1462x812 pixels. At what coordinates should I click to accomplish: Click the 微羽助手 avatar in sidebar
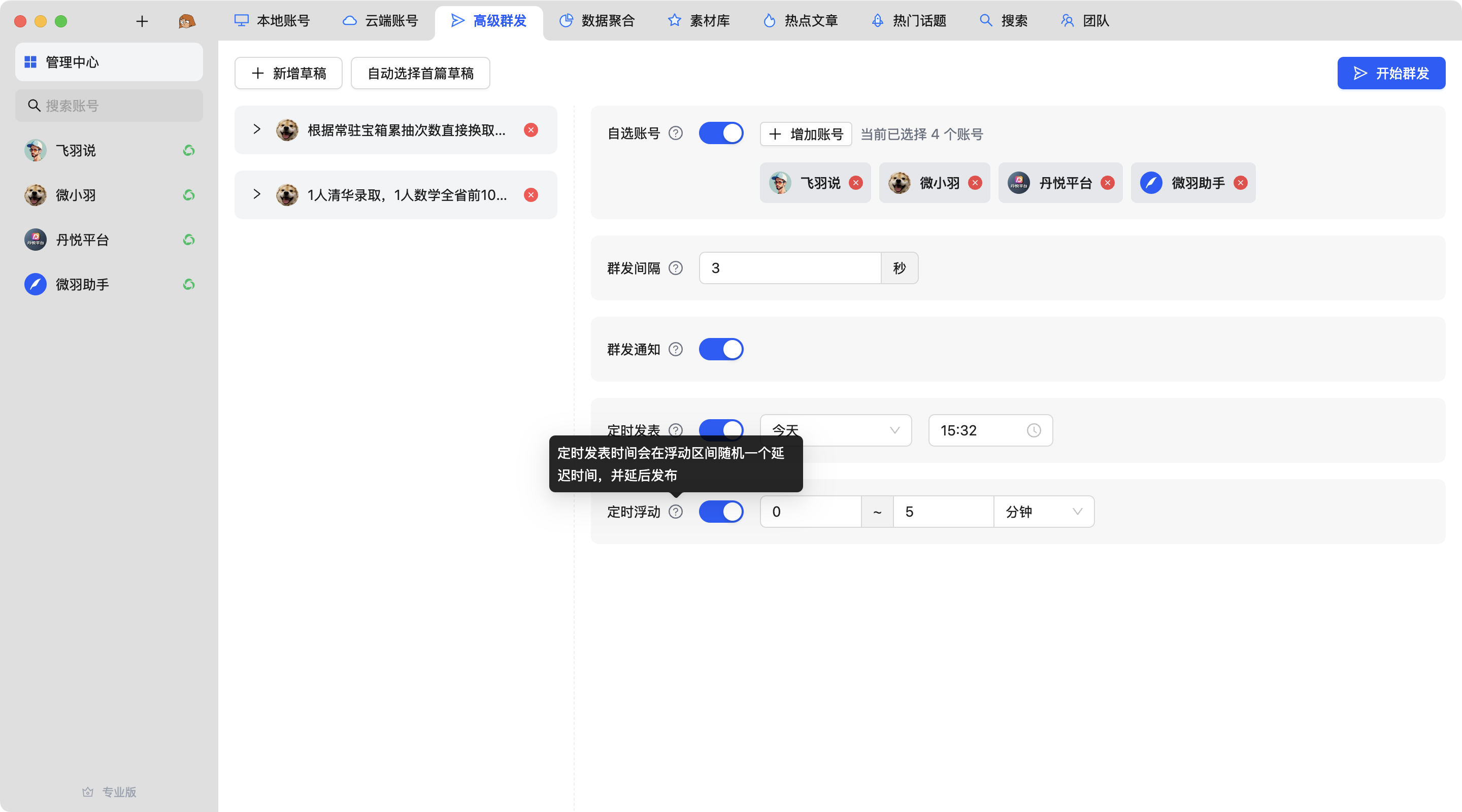pos(35,284)
